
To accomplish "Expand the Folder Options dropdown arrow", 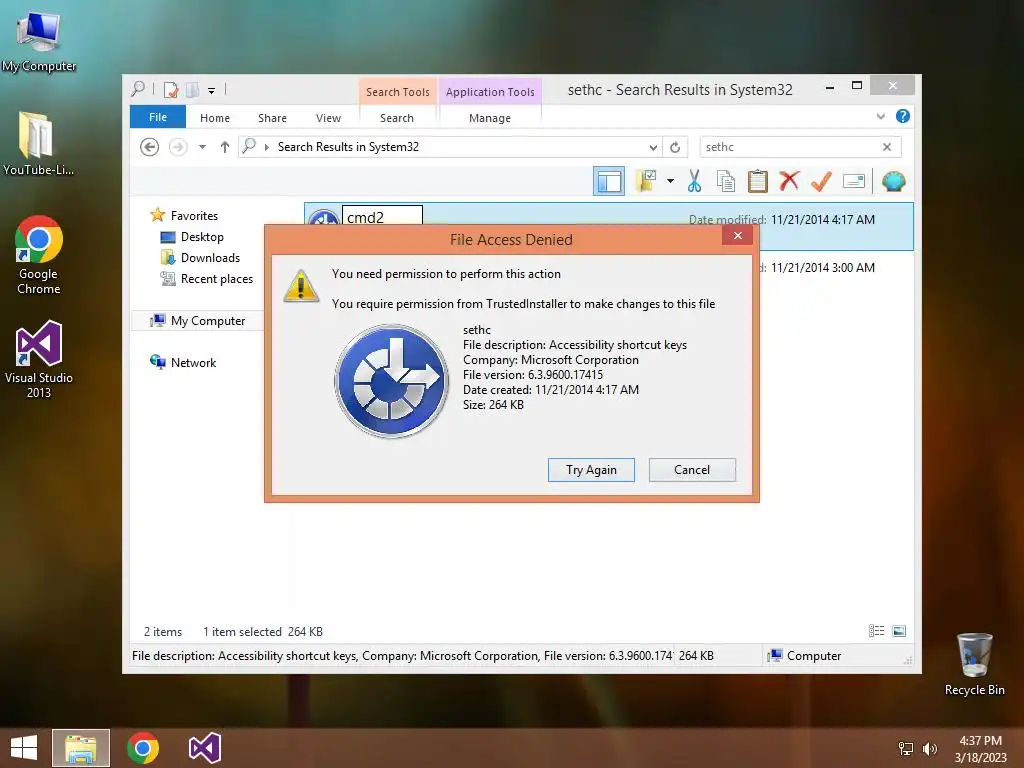I will [x=670, y=181].
